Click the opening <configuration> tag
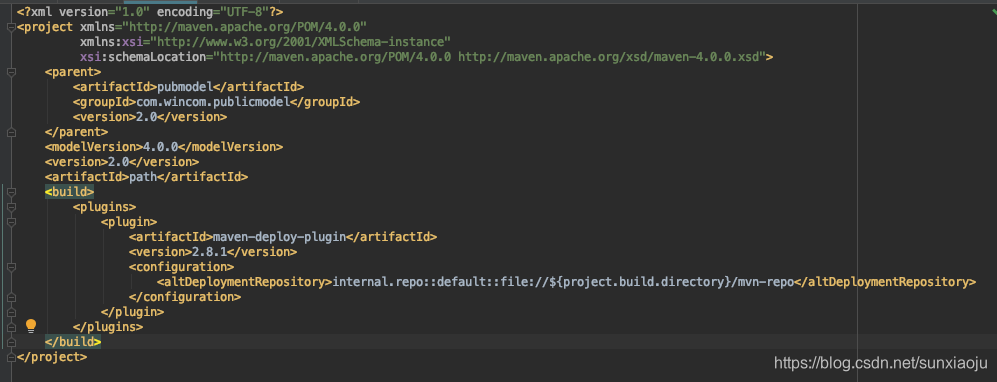Image resolution: width=997 pixels, height=382 pixels. pyautogui.click(x=181, y=267)
